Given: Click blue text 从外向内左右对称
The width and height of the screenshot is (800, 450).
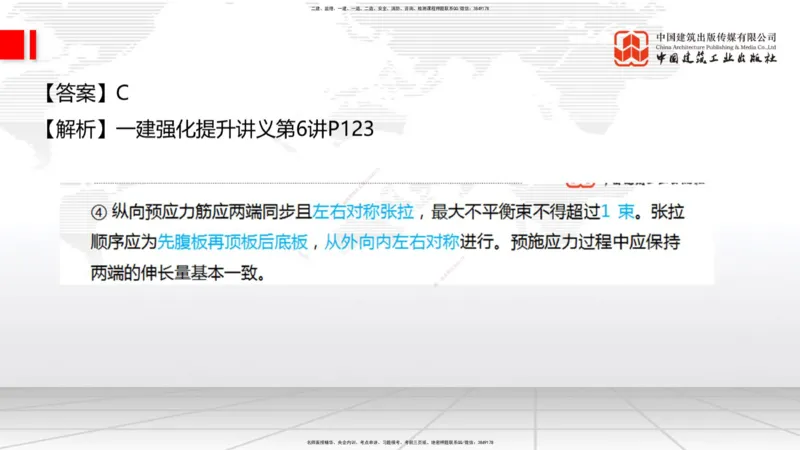Looking at the screenshot, I should click(x=392, y=242).
